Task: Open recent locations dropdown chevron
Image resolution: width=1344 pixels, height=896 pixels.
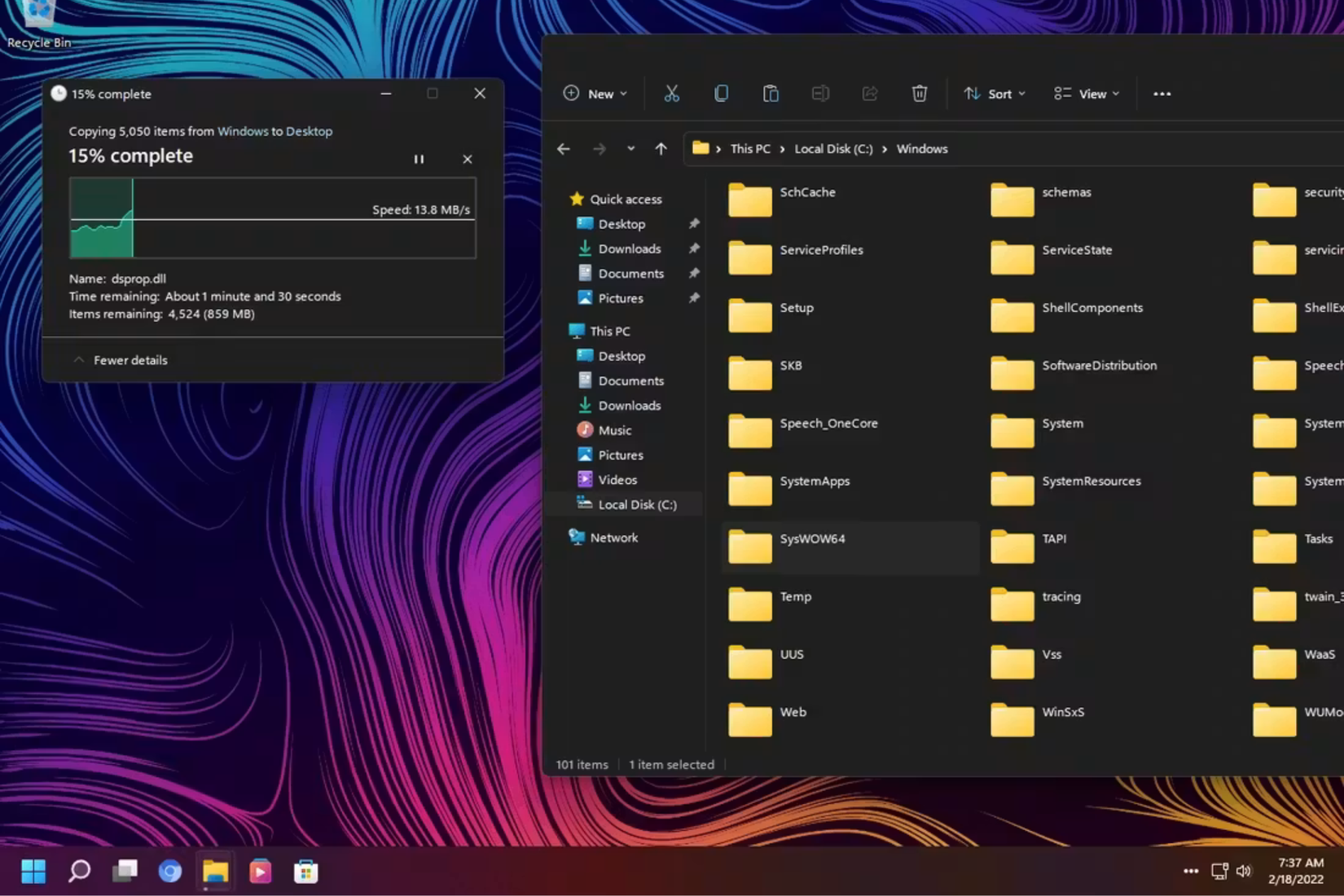Action: point(630,149)
